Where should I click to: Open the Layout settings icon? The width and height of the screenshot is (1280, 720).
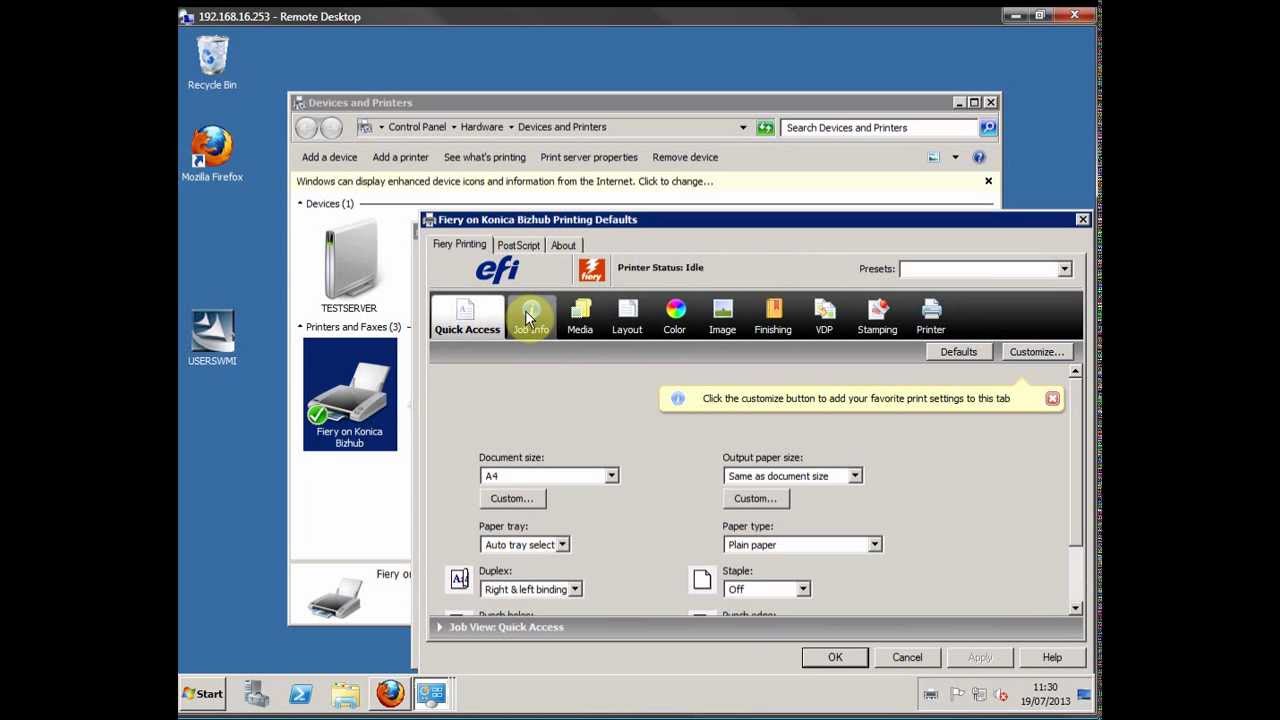[x=627, y=316]
